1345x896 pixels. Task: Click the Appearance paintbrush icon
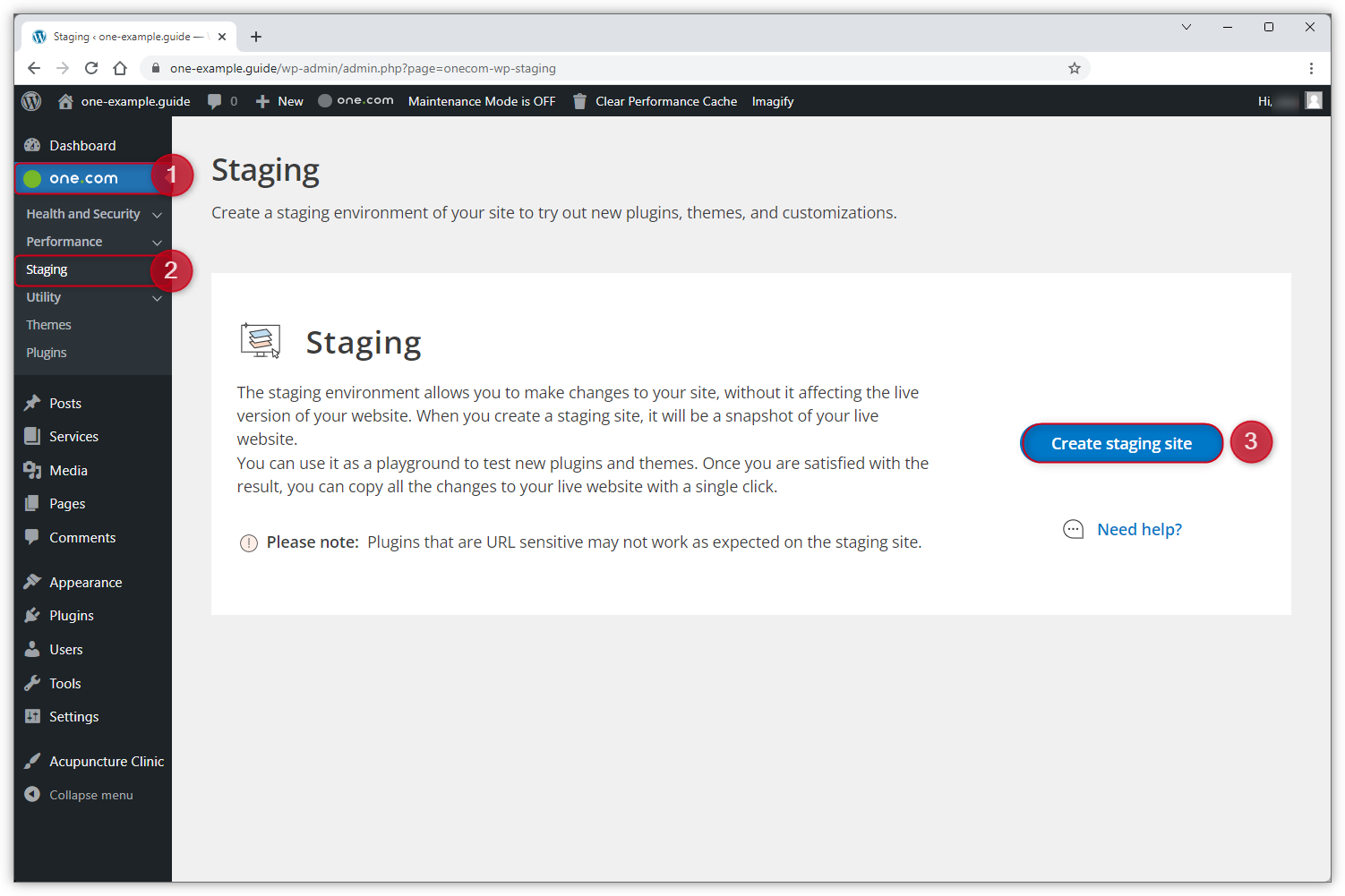(x=31, y=582)
